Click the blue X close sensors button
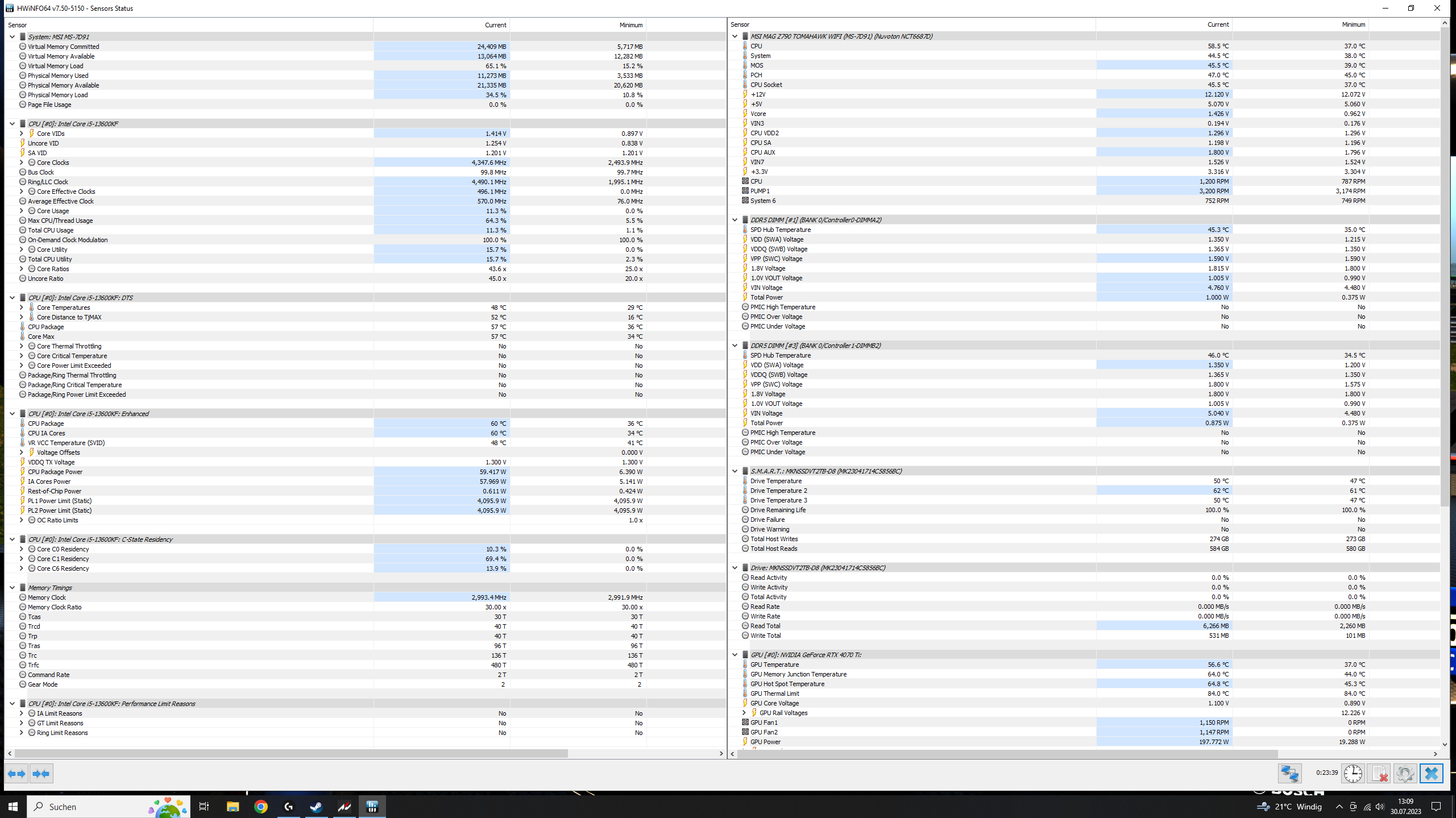 [1431, 774]
